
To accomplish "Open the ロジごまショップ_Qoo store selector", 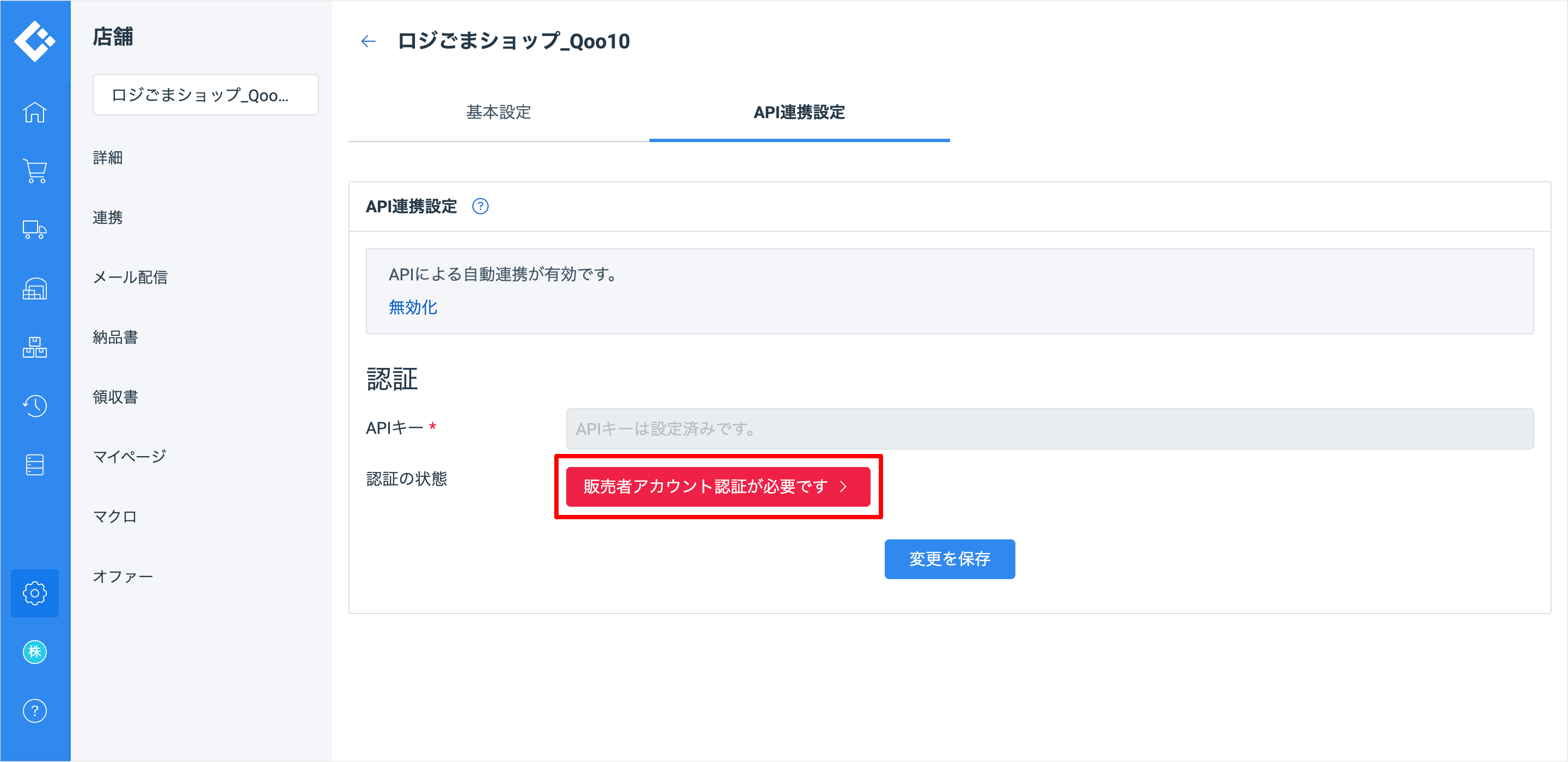I will [x=205, y=95].
